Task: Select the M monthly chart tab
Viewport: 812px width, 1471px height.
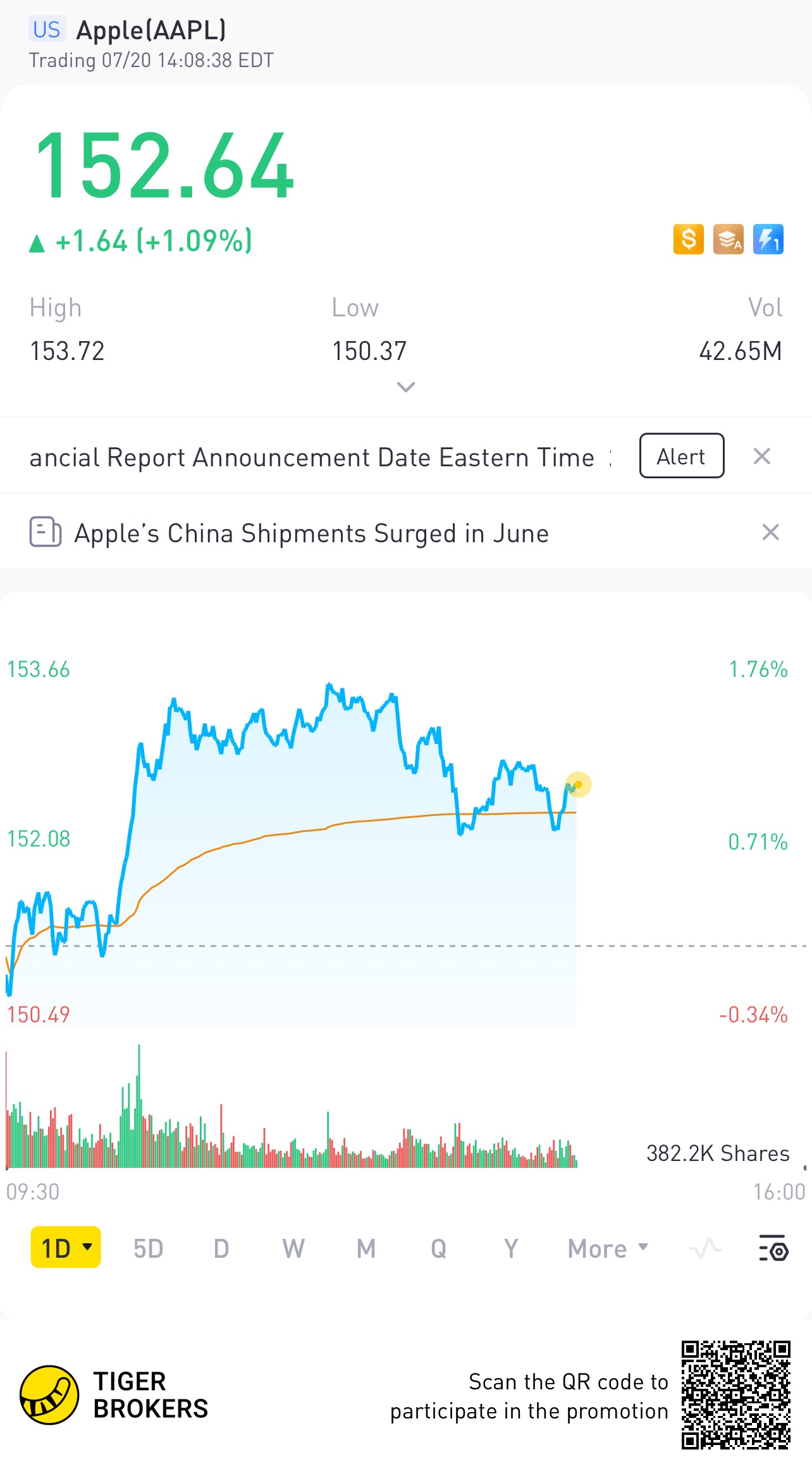Action: 366,1249
